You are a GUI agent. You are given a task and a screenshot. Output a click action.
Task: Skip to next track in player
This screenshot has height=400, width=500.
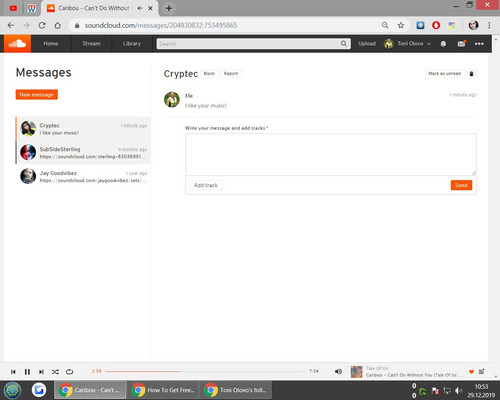pos(41,371)
